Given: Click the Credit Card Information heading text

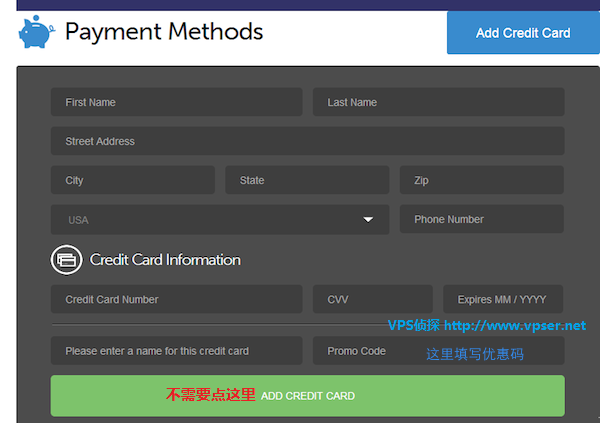Looking at the screenshot, I should pos(165,260).
